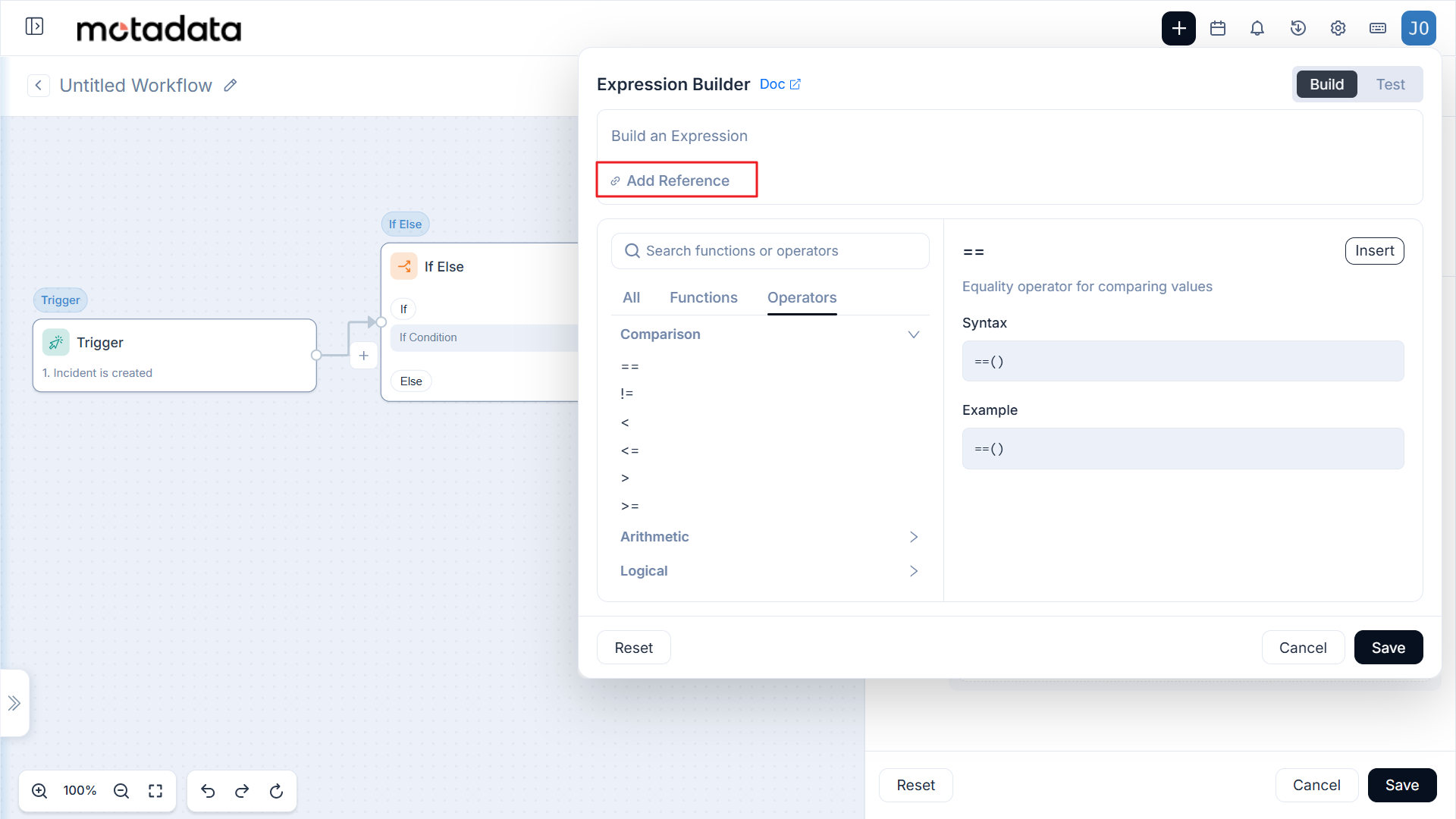Image resolution: width=1456 pixels, height=819 pixels.
Task: Click the Trigger tag above node
Action: (61, 300)
